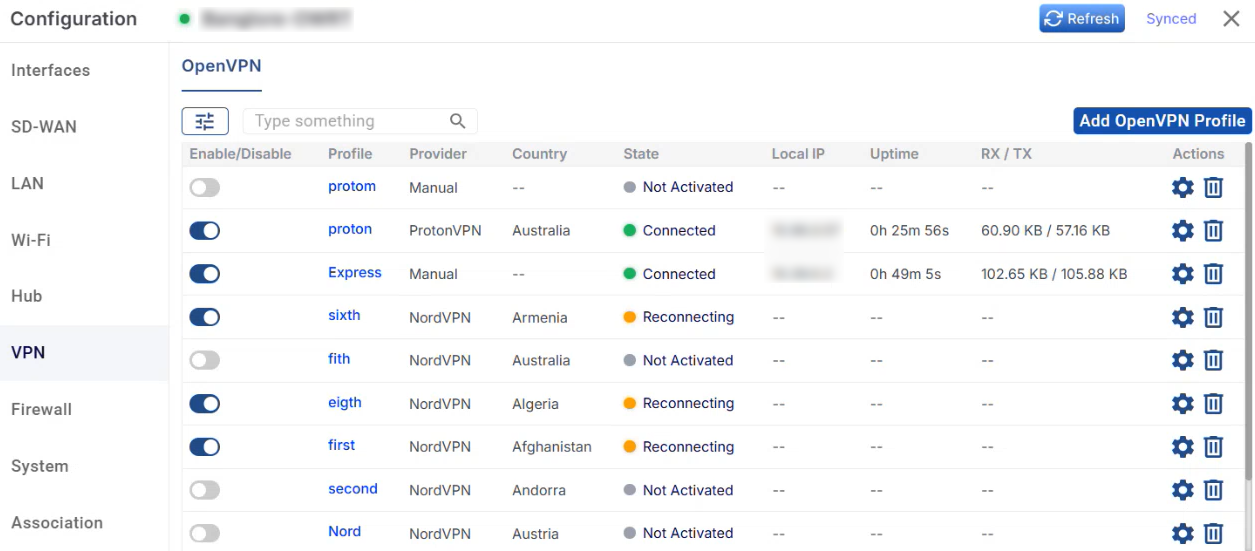The height and width of the screenshot is (551, 1255).
Task: Open settings for Express profile
Action: [x=1183, y=274]
